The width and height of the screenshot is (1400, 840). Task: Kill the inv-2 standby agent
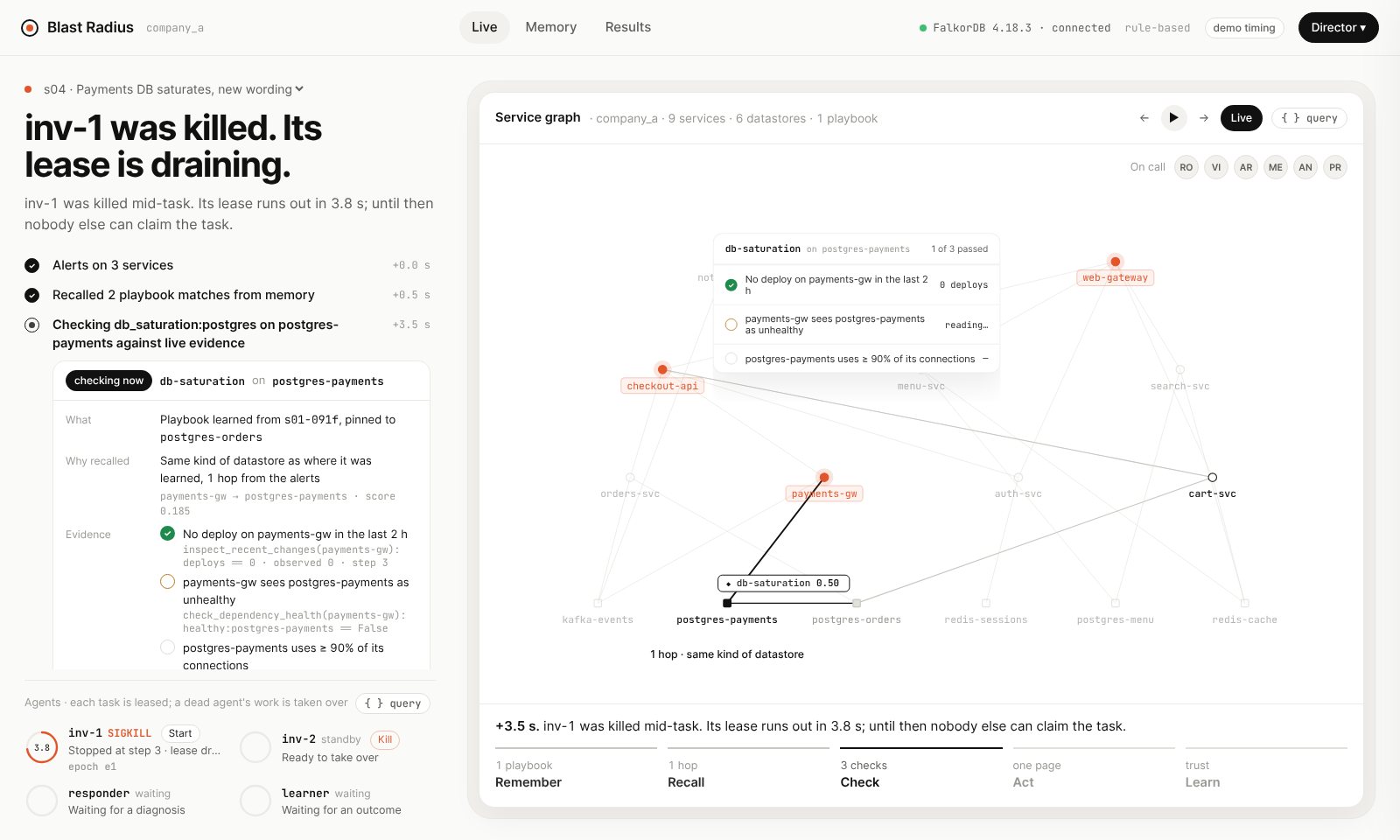(x=385, y=739)
